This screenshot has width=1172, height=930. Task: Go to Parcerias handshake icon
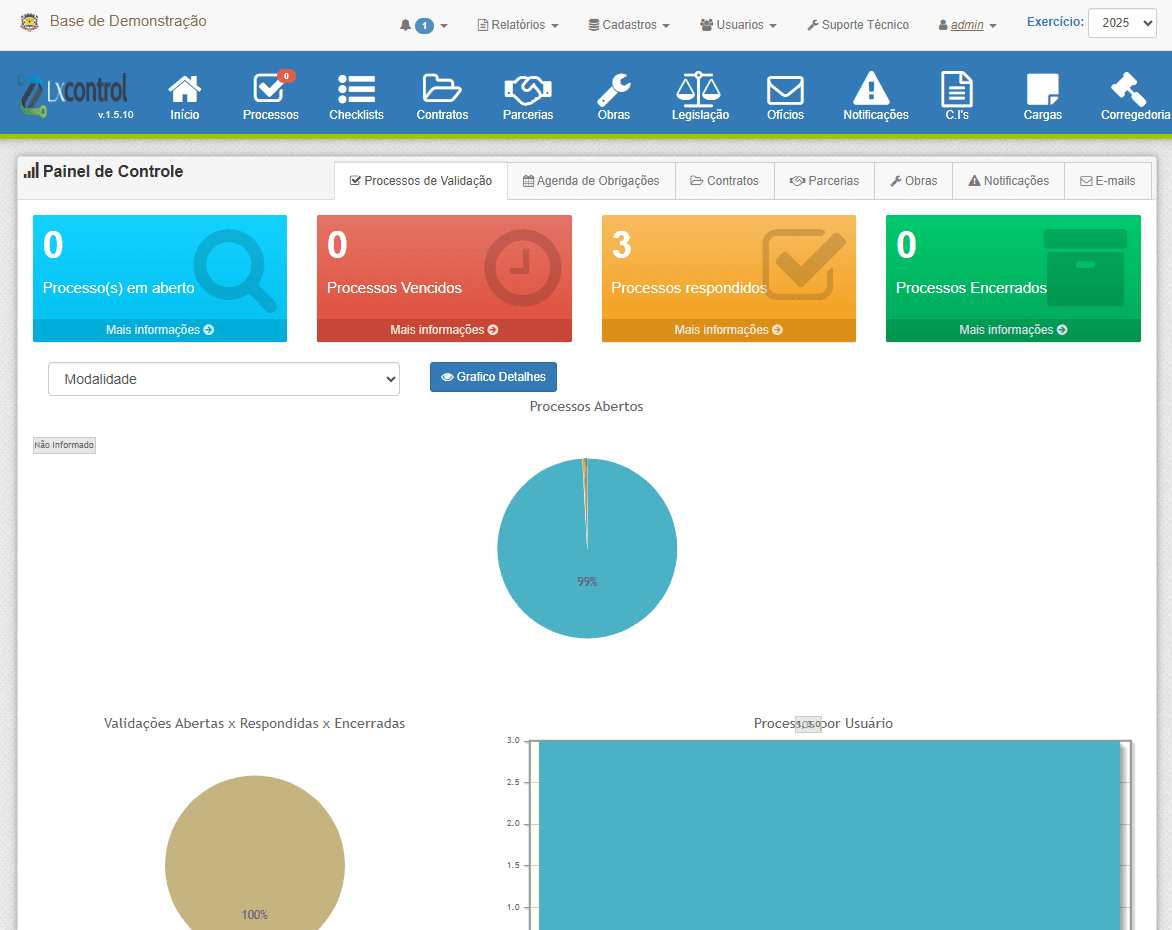pos(528,97)
